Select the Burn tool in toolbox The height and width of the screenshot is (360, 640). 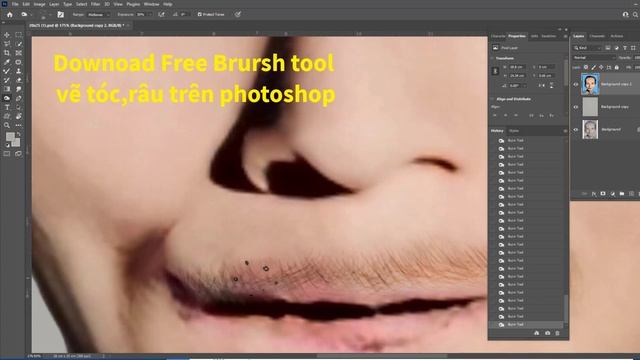click(x=7, y=98)
